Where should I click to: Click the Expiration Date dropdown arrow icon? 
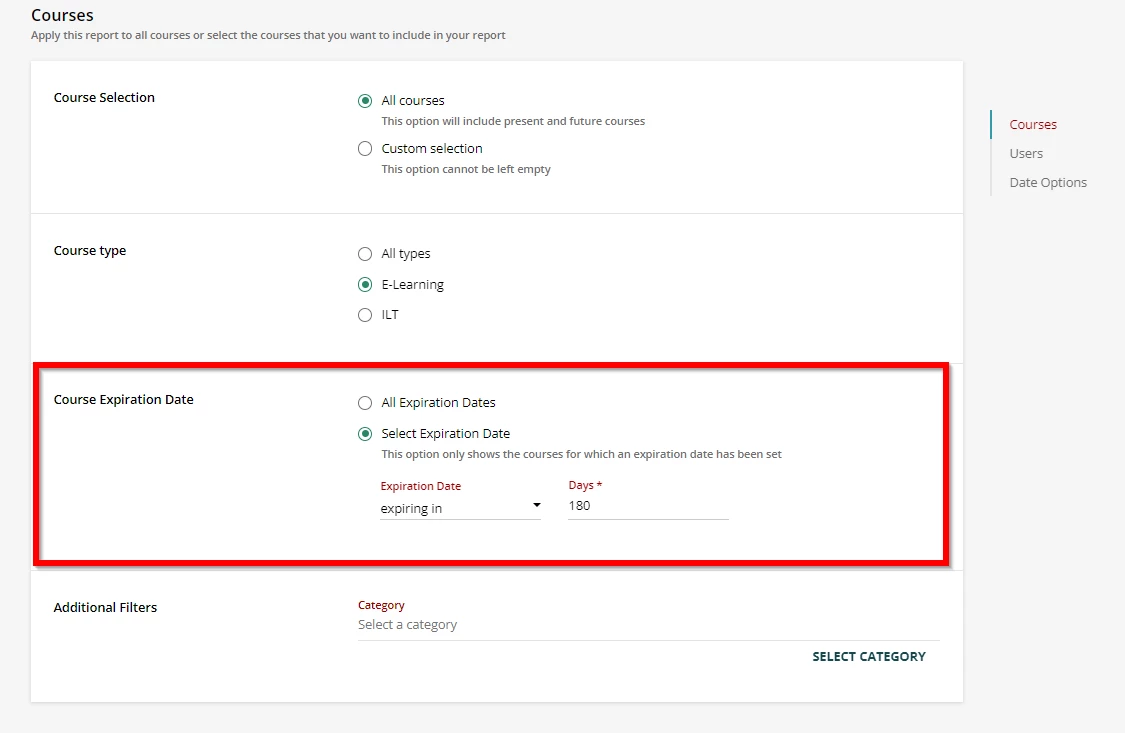536,506
